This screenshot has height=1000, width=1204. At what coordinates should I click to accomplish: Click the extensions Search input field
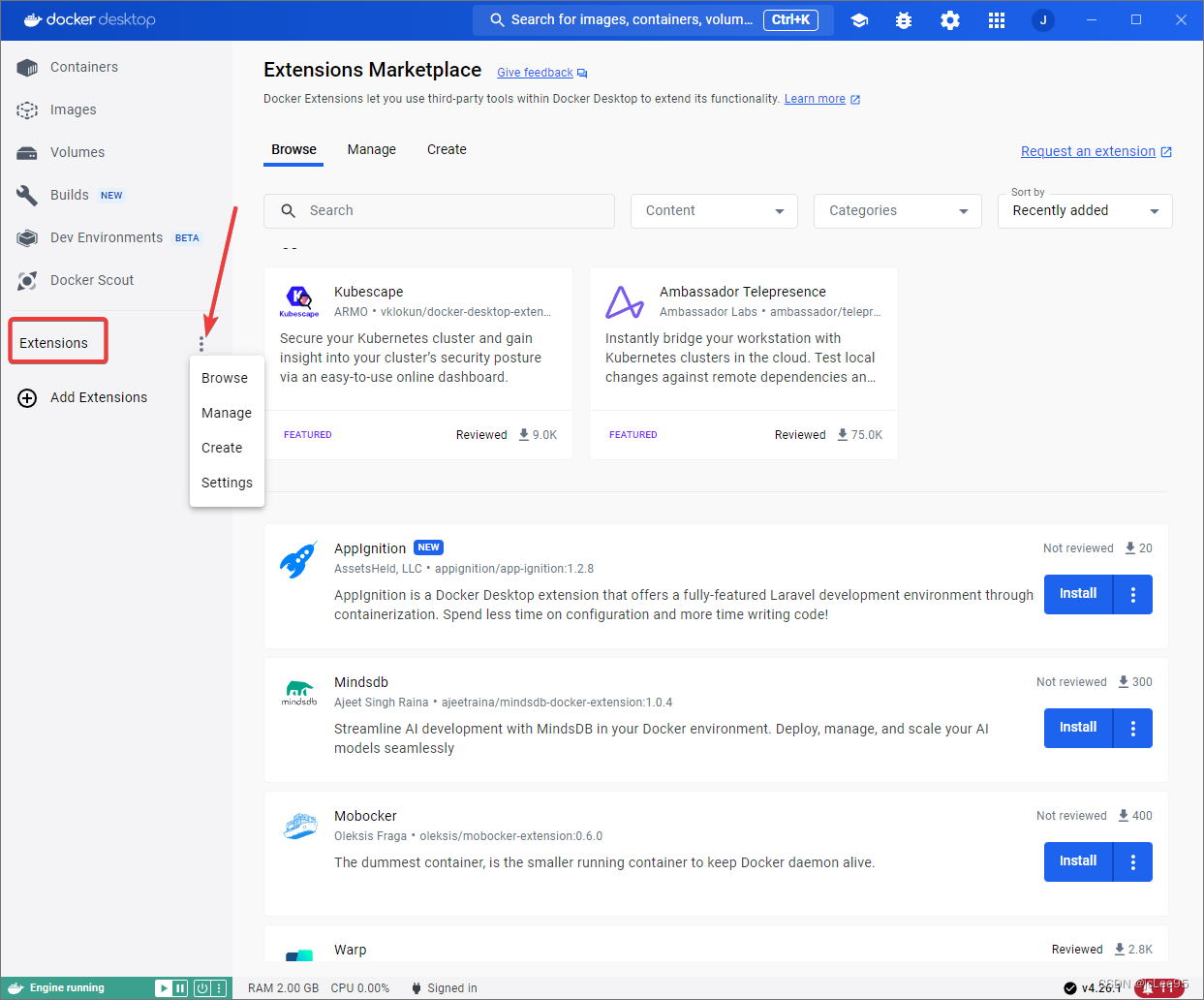439,211
